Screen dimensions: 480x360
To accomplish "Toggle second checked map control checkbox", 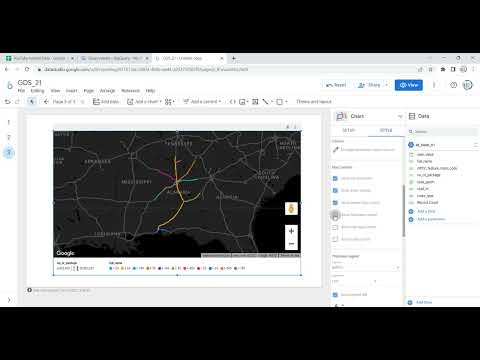I will (x=335, y=190).
